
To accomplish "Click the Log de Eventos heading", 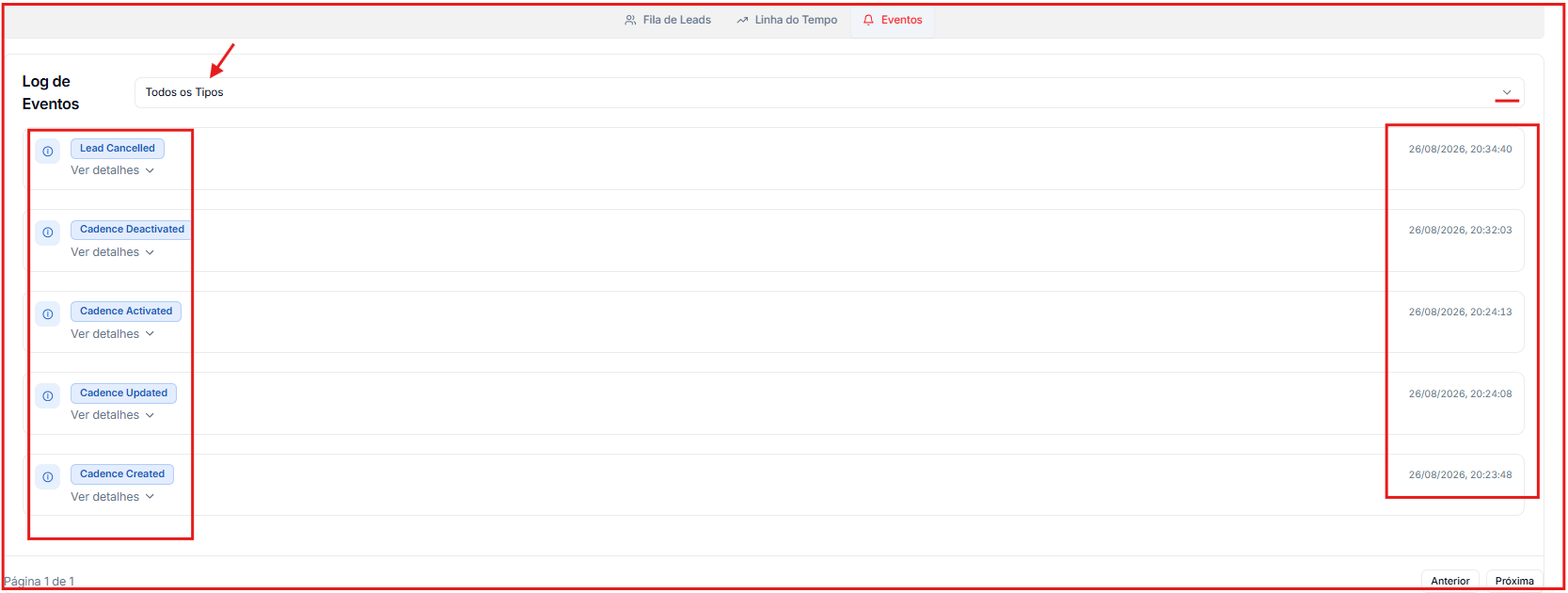I will pos(51,92).
